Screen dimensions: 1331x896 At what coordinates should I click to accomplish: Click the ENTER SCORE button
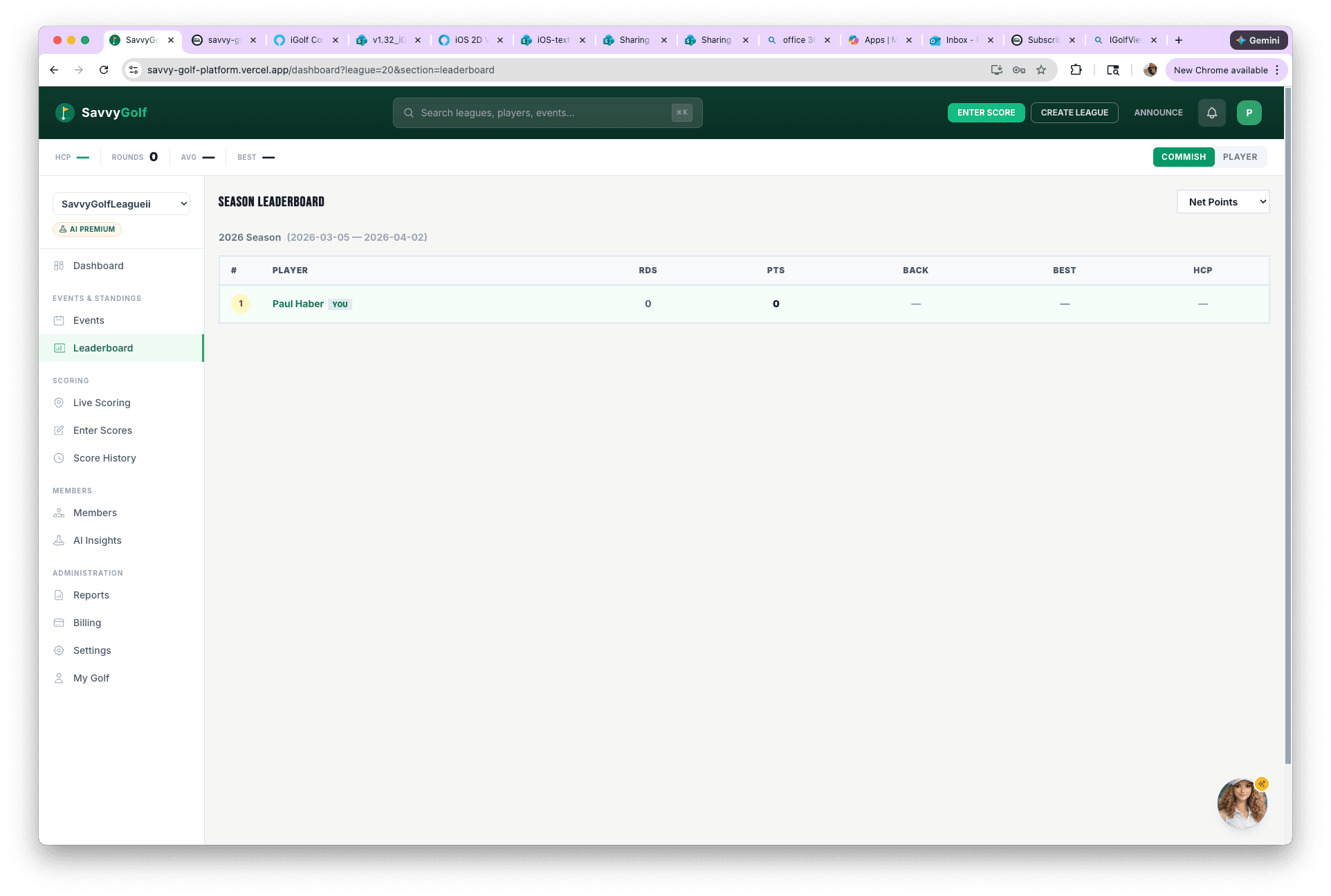coord(986,112)
